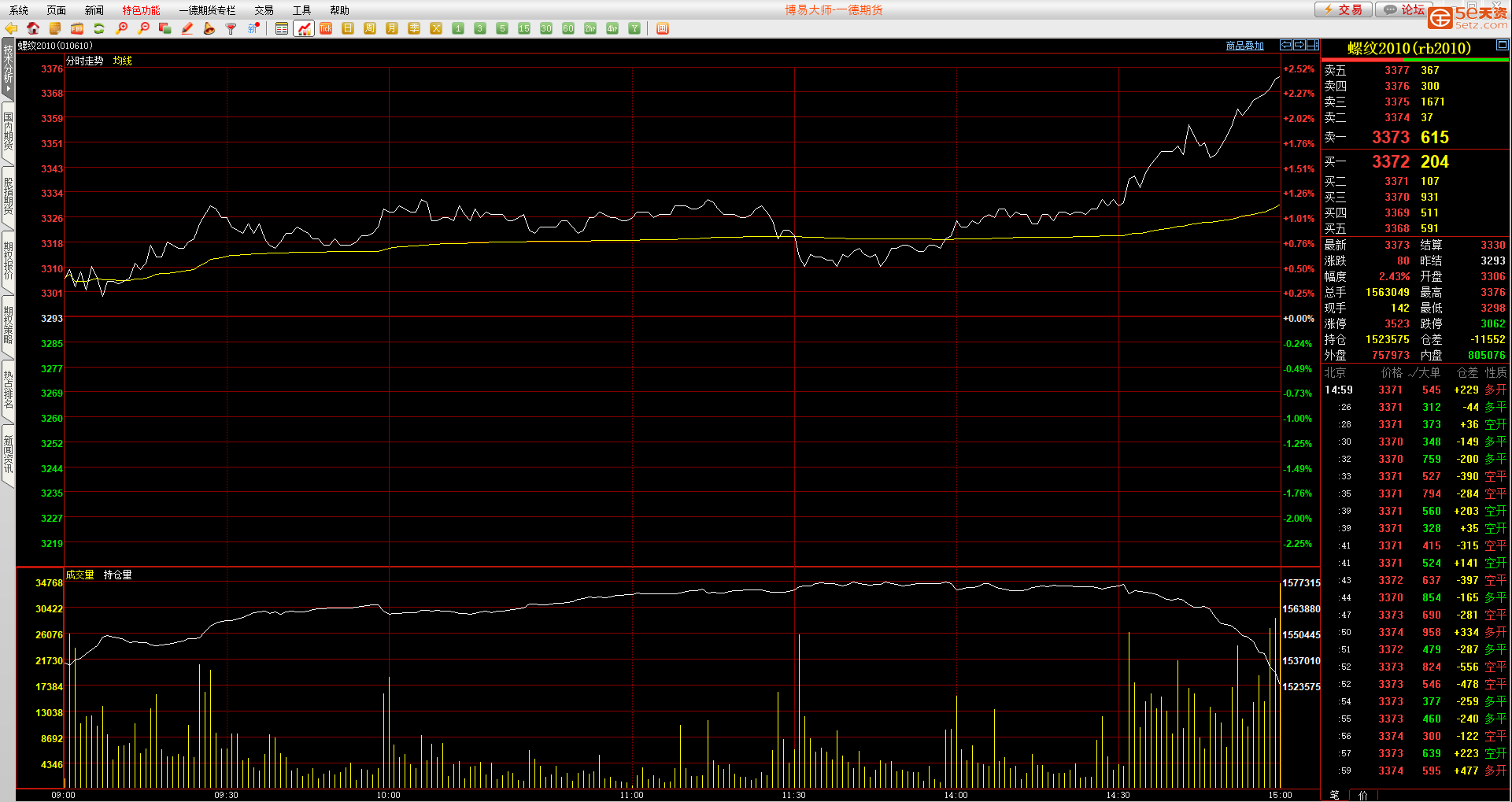Select the green Y period button
This screenshot has height=802, width=1512.
coord(634,28)
